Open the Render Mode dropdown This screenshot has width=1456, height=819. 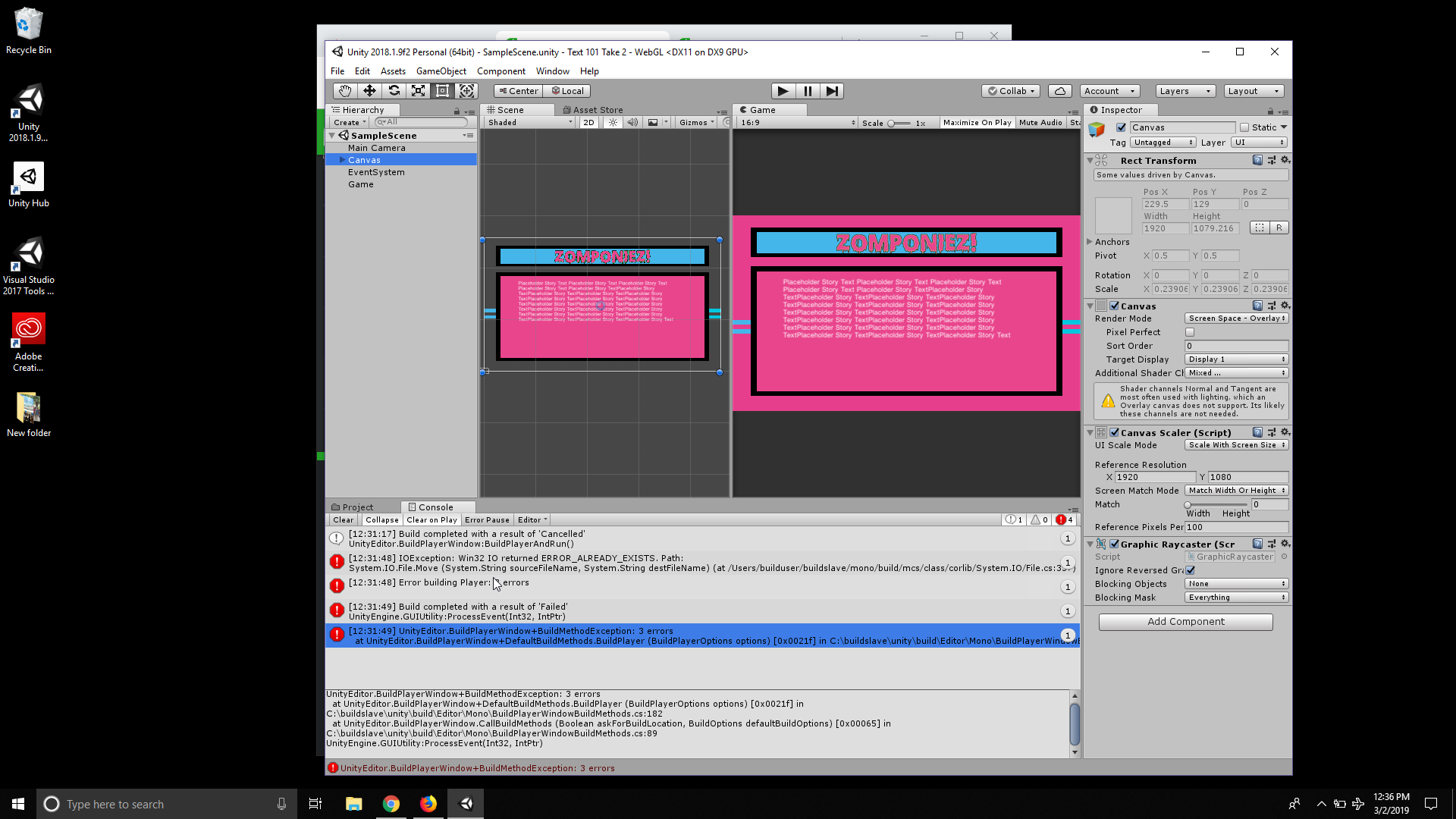point(1236,318)
